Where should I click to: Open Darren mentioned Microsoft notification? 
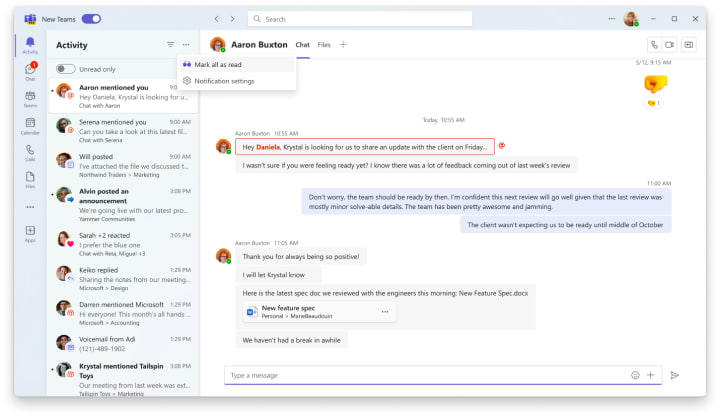(123, 313)
